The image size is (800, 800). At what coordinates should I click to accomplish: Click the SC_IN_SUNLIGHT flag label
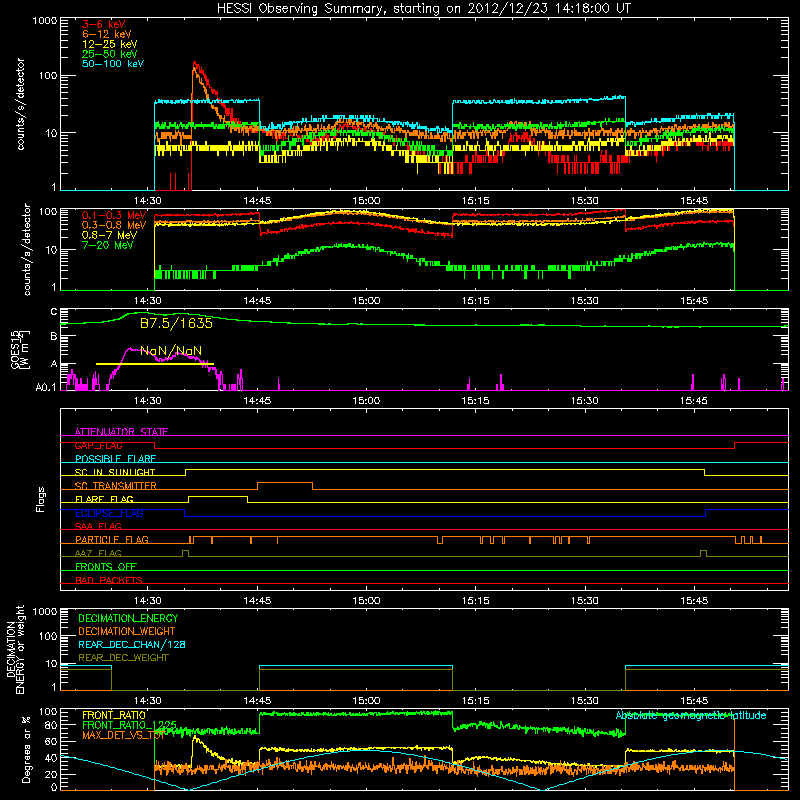tap(115, 472)
